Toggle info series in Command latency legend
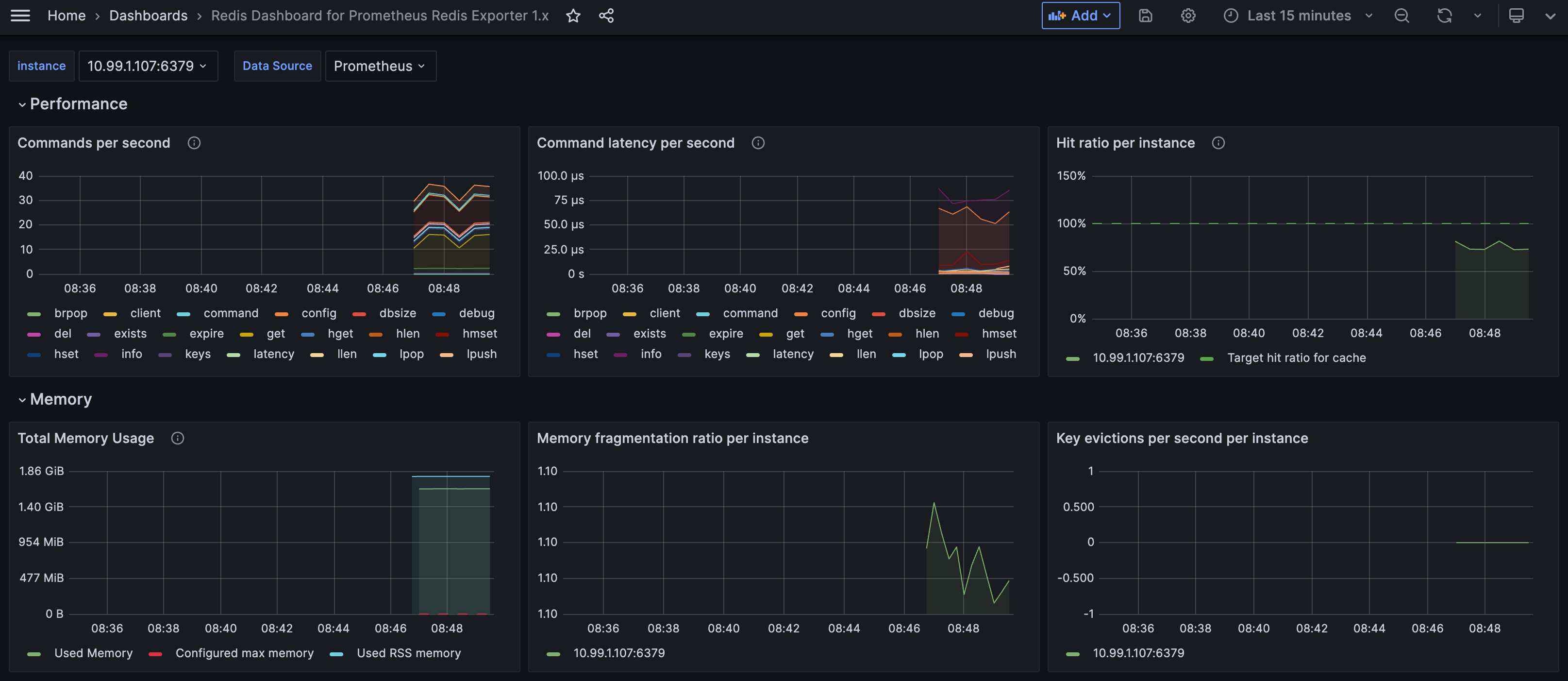 click(x=651, y=355)
